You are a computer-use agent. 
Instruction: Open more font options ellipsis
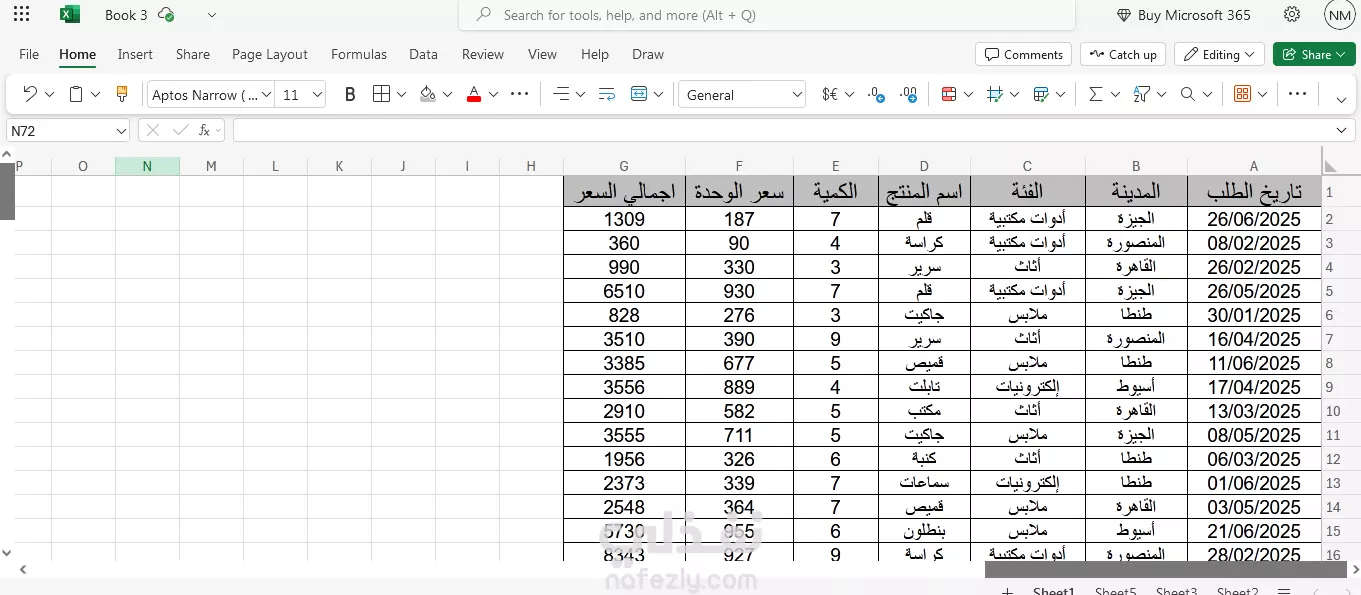pos(519,94)
